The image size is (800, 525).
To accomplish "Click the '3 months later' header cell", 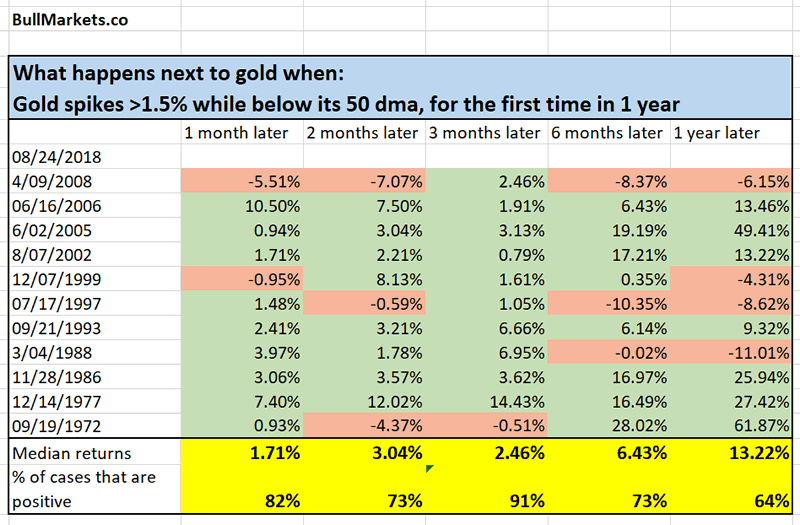I will point(485,133).
